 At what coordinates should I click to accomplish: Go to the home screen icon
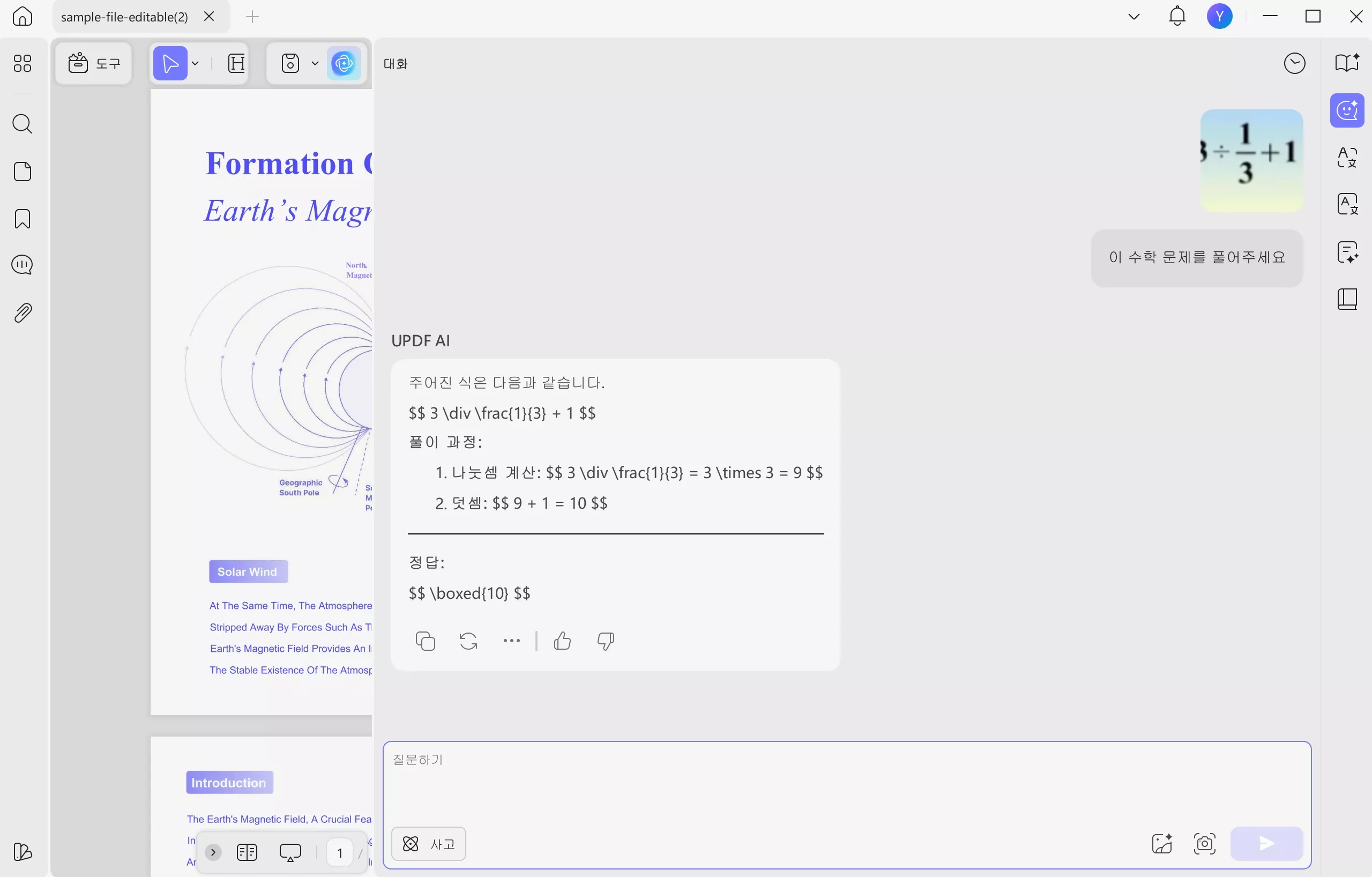click(23, 17)
